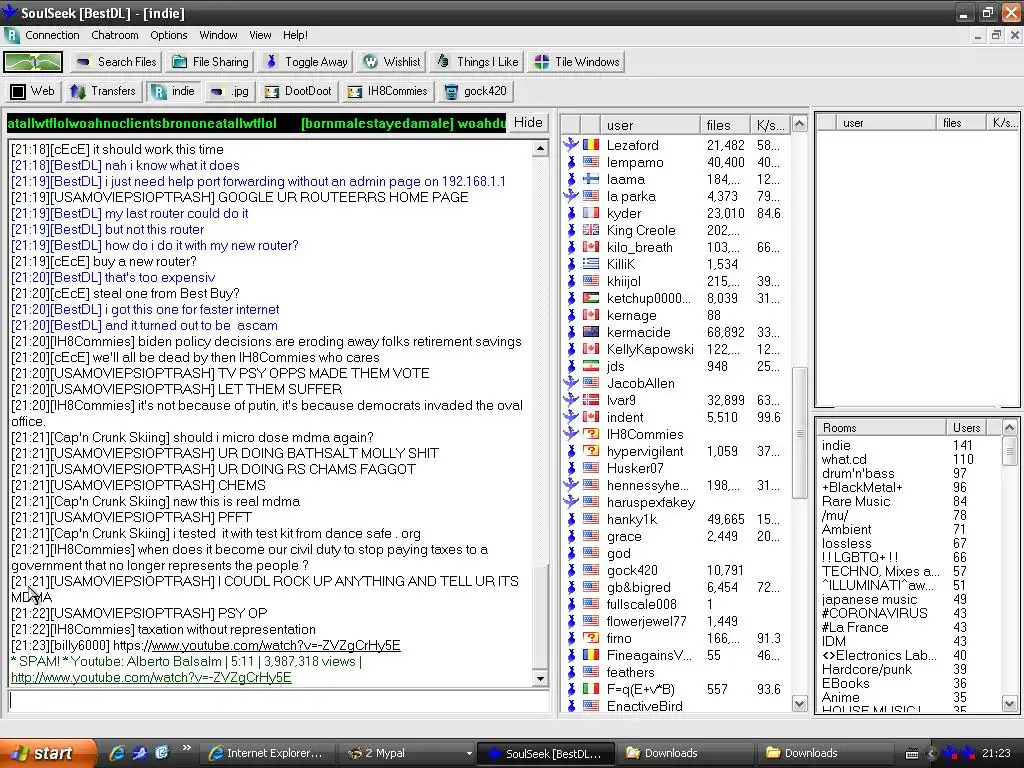1024x768 pixels.
Task: Click kilo_breath's Canadian flag icon
Action: pyautogui.click(x=591, y=247)
